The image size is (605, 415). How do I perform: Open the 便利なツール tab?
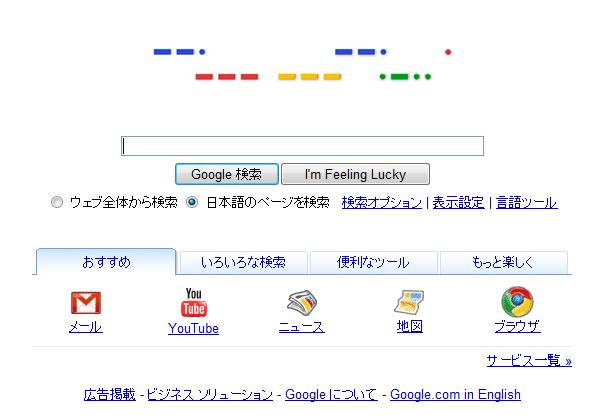coord(373,263)
